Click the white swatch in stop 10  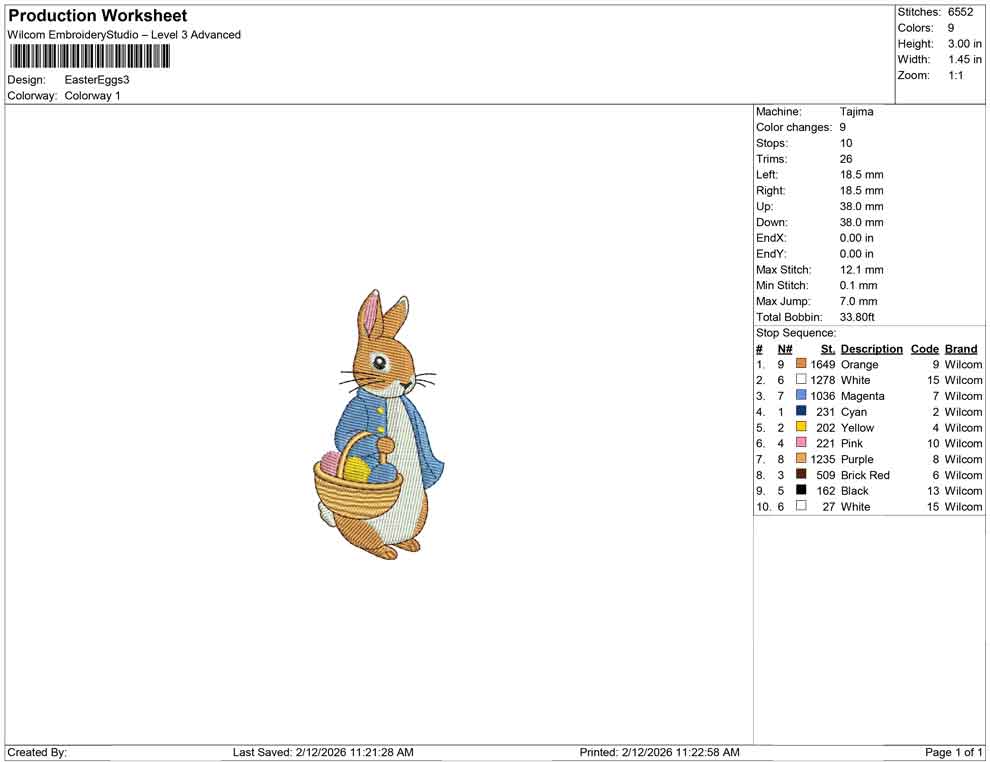tap(801, 506)
